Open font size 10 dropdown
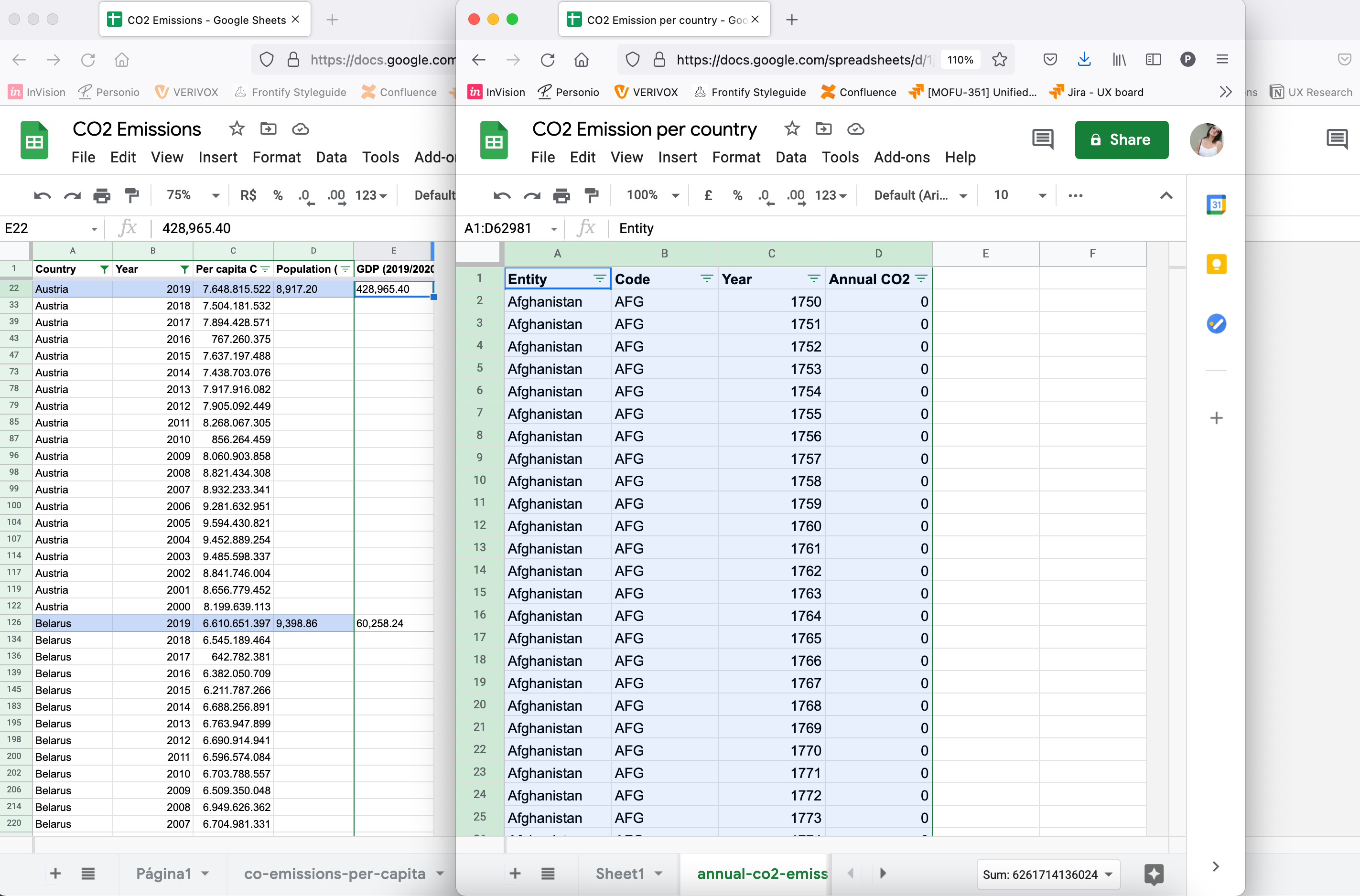This screenshot has width=1360, height=896. (1019, 195)
